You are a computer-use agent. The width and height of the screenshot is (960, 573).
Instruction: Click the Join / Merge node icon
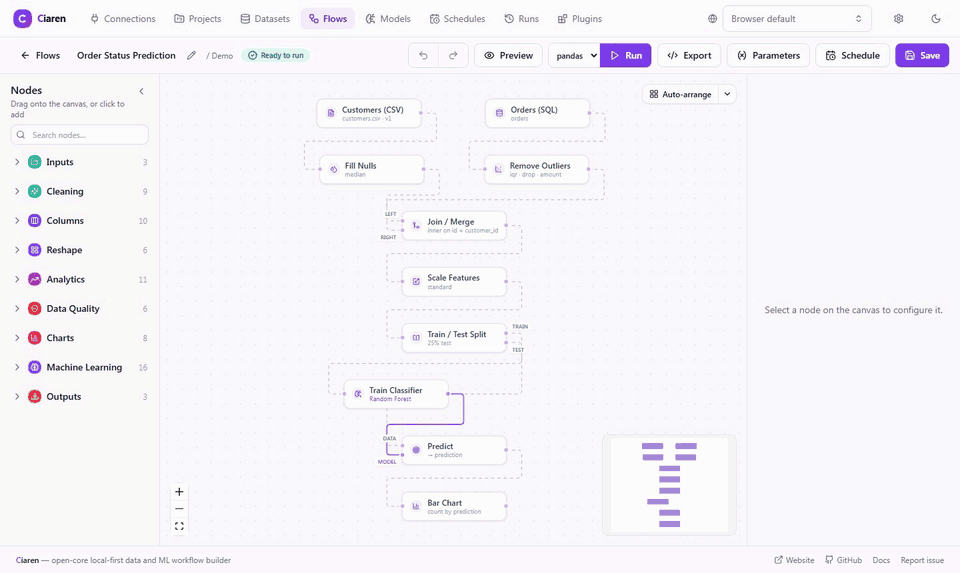coord(416,225)
